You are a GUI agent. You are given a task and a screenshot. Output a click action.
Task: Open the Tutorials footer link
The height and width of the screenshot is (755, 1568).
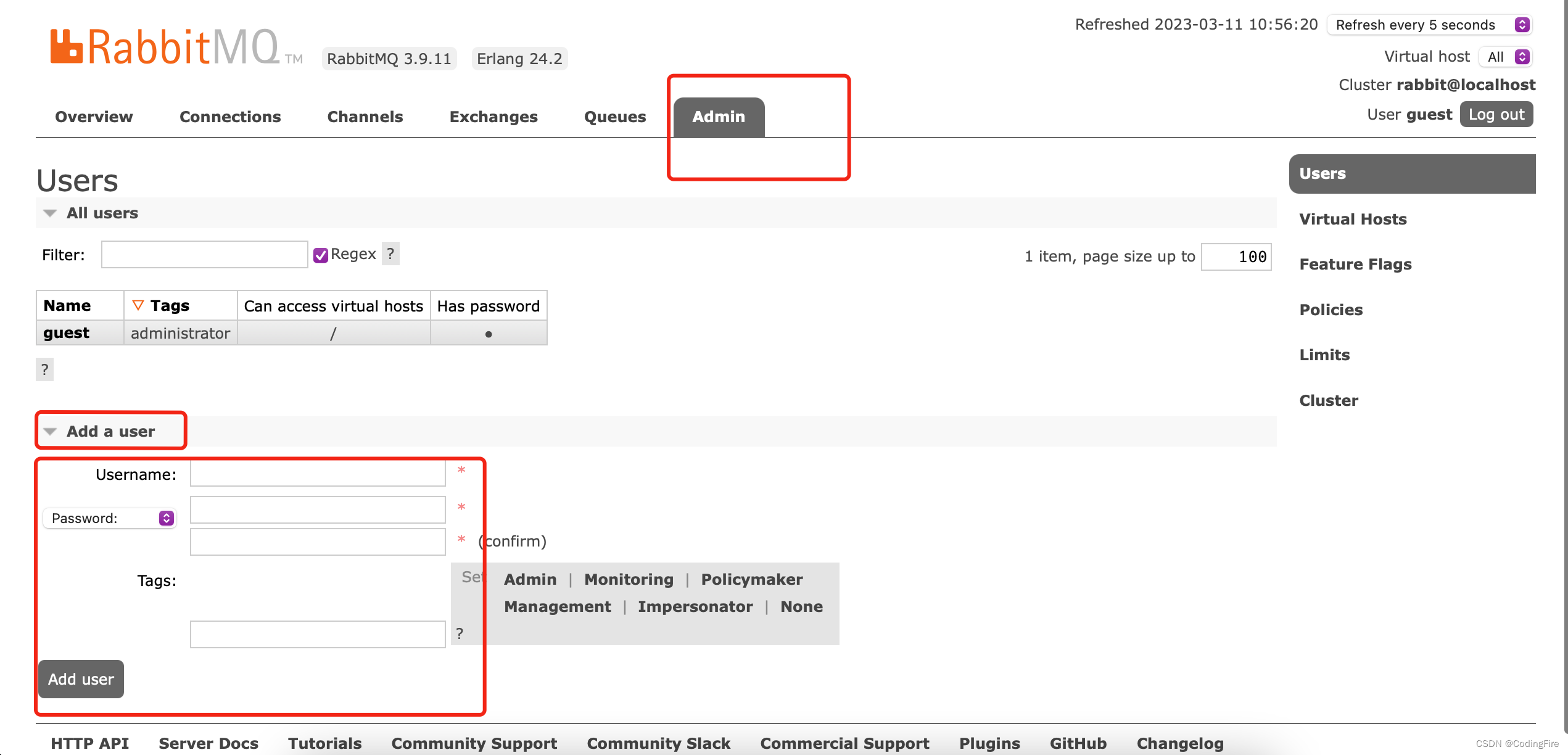pos(325,743)
